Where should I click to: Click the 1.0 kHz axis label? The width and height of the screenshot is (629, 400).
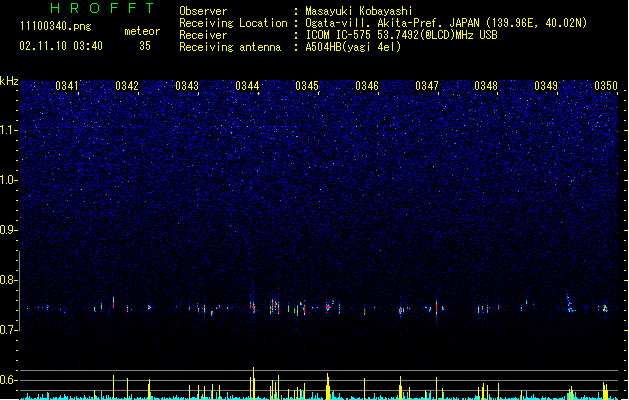9,180
